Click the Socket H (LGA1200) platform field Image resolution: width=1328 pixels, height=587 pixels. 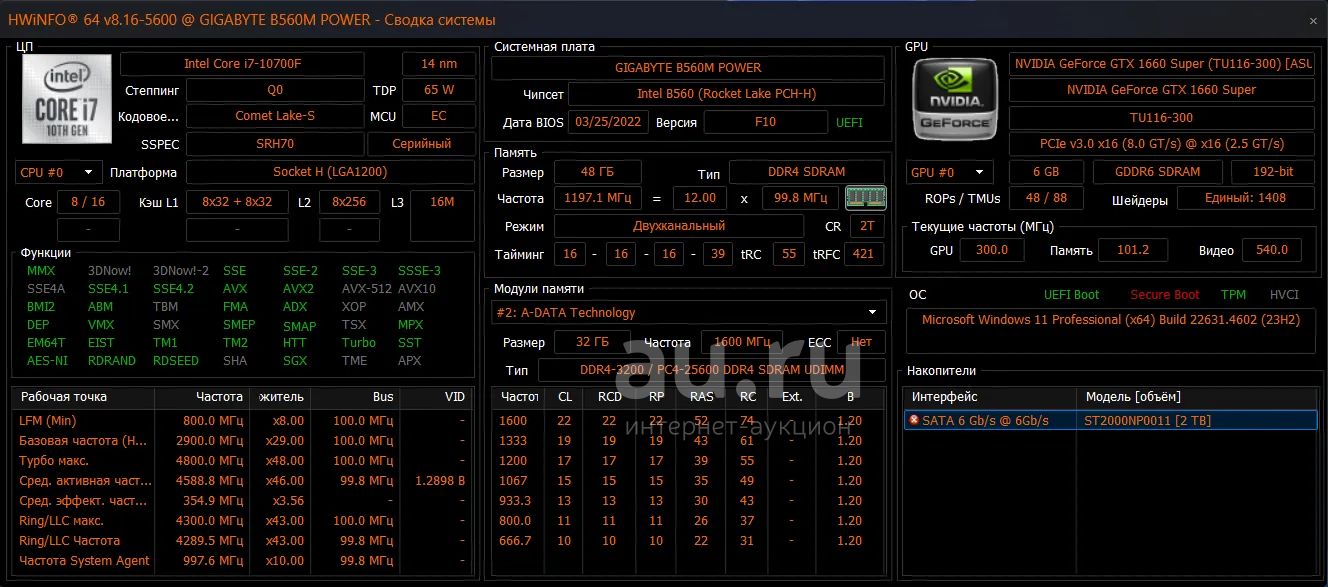[x=330, y=172]
